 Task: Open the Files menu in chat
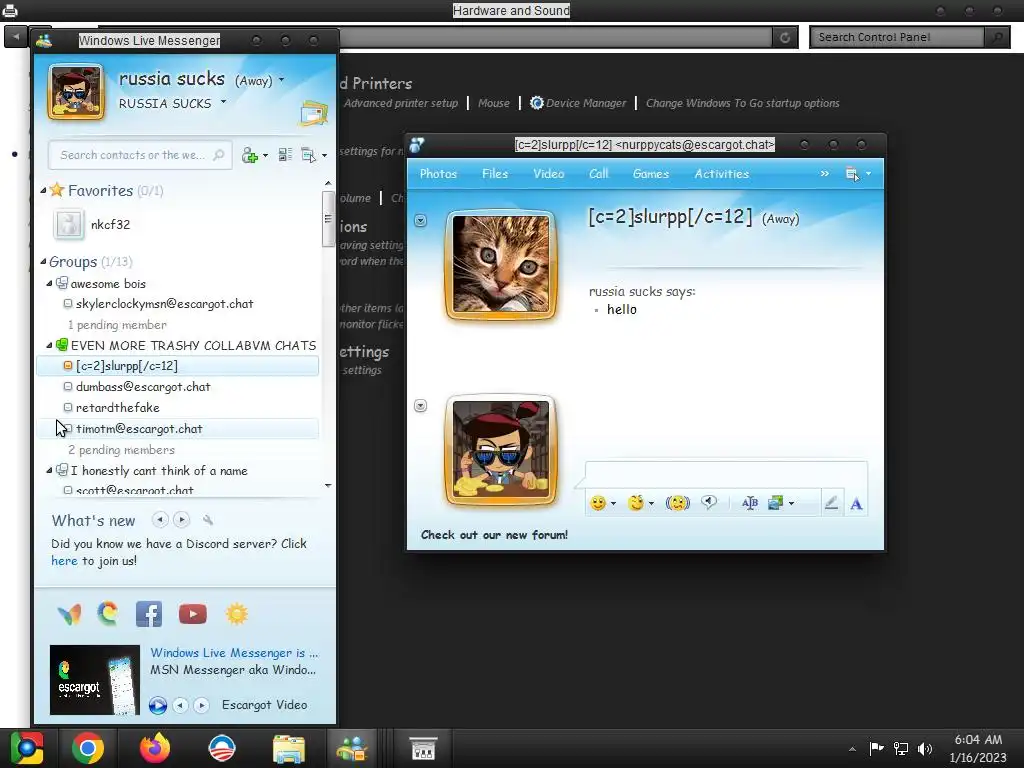coord(495,174)
